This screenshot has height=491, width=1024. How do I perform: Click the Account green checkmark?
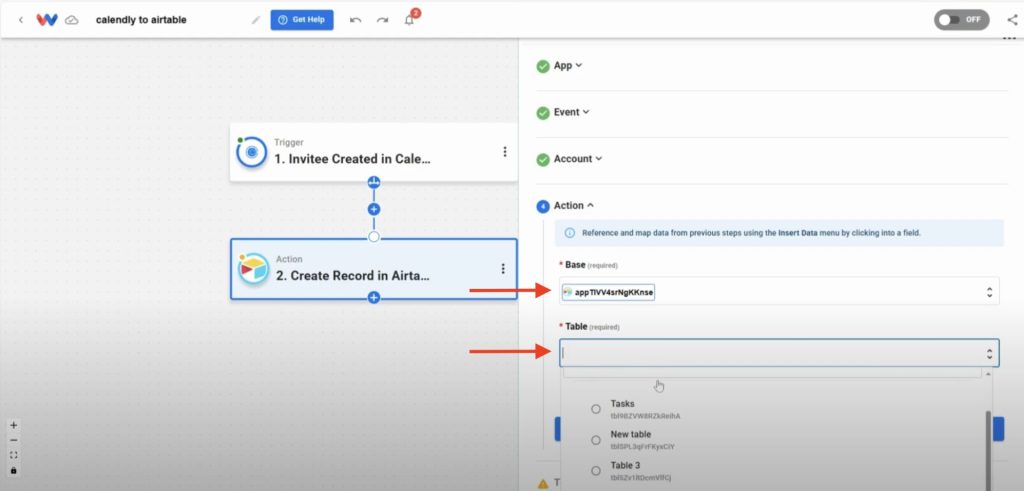coord(543,159)
